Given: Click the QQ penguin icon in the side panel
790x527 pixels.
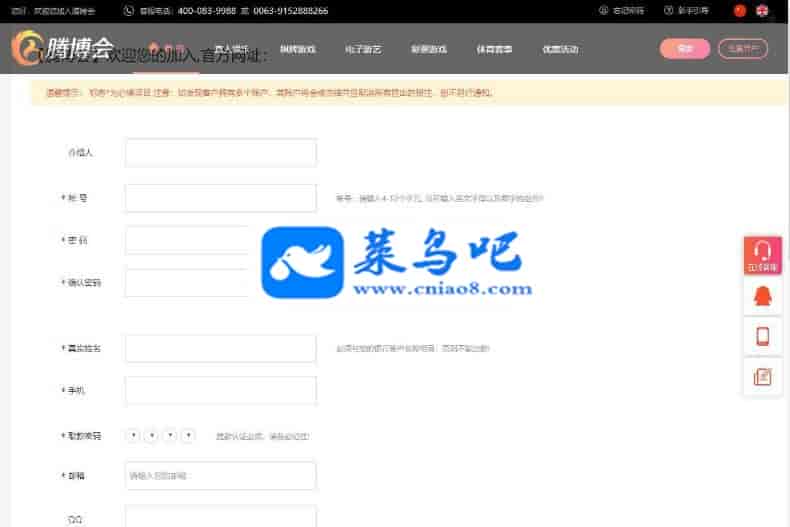Looking at the screenshot, I should pyautogui.click(x=763, y=296).
